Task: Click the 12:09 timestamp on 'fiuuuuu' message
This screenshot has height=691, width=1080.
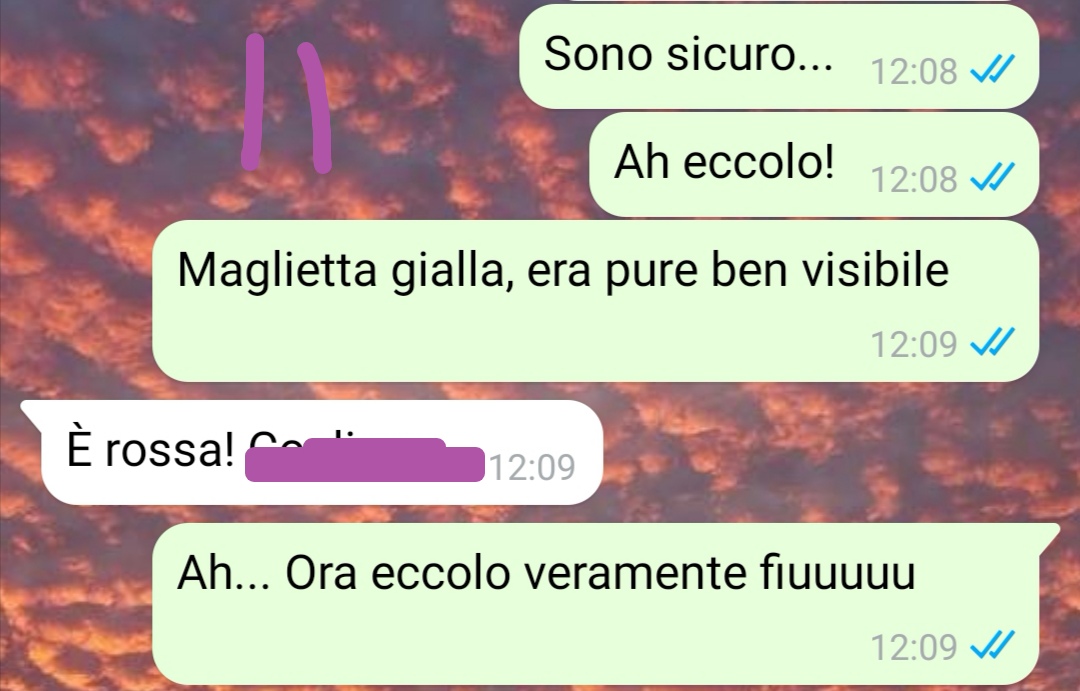Action: [x=913, y=648]
